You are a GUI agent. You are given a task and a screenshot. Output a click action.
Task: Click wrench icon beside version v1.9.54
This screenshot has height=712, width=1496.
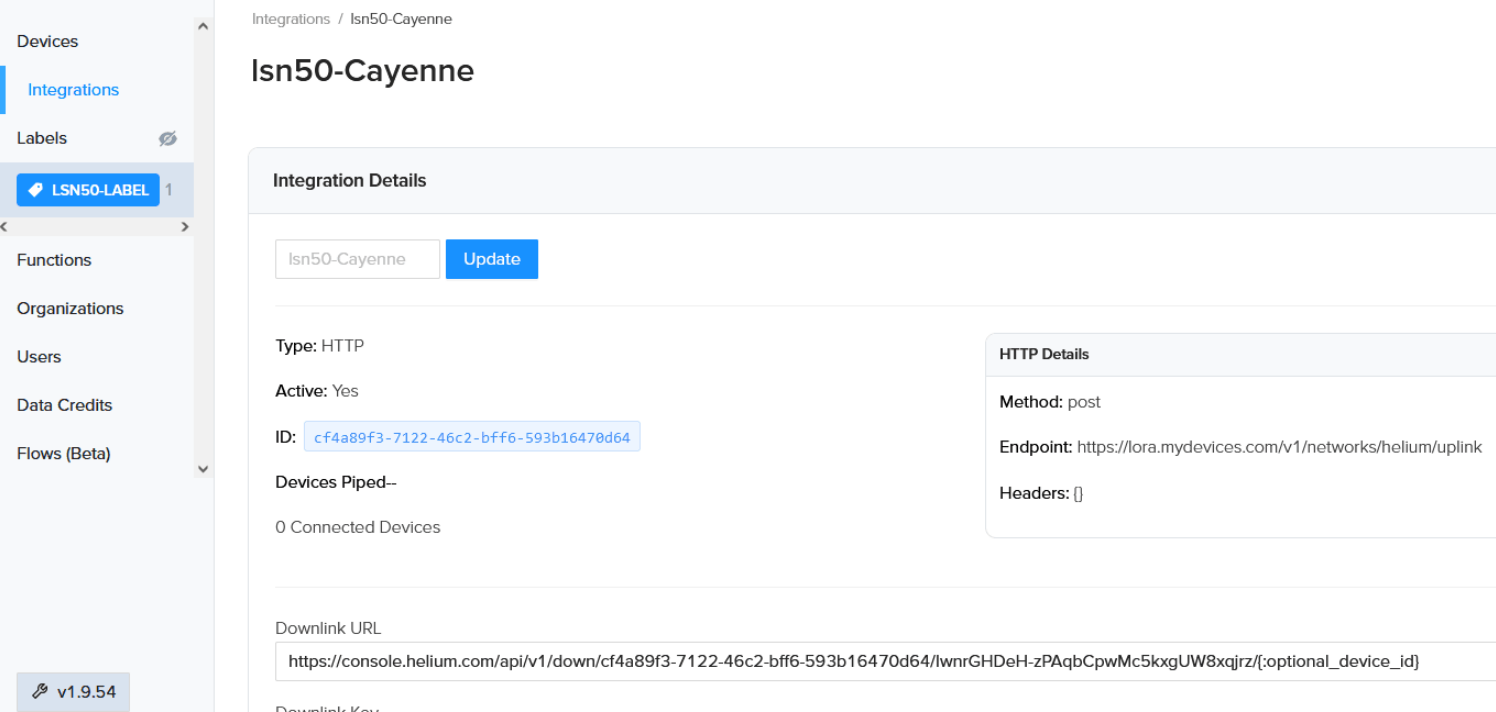(40, 692)
